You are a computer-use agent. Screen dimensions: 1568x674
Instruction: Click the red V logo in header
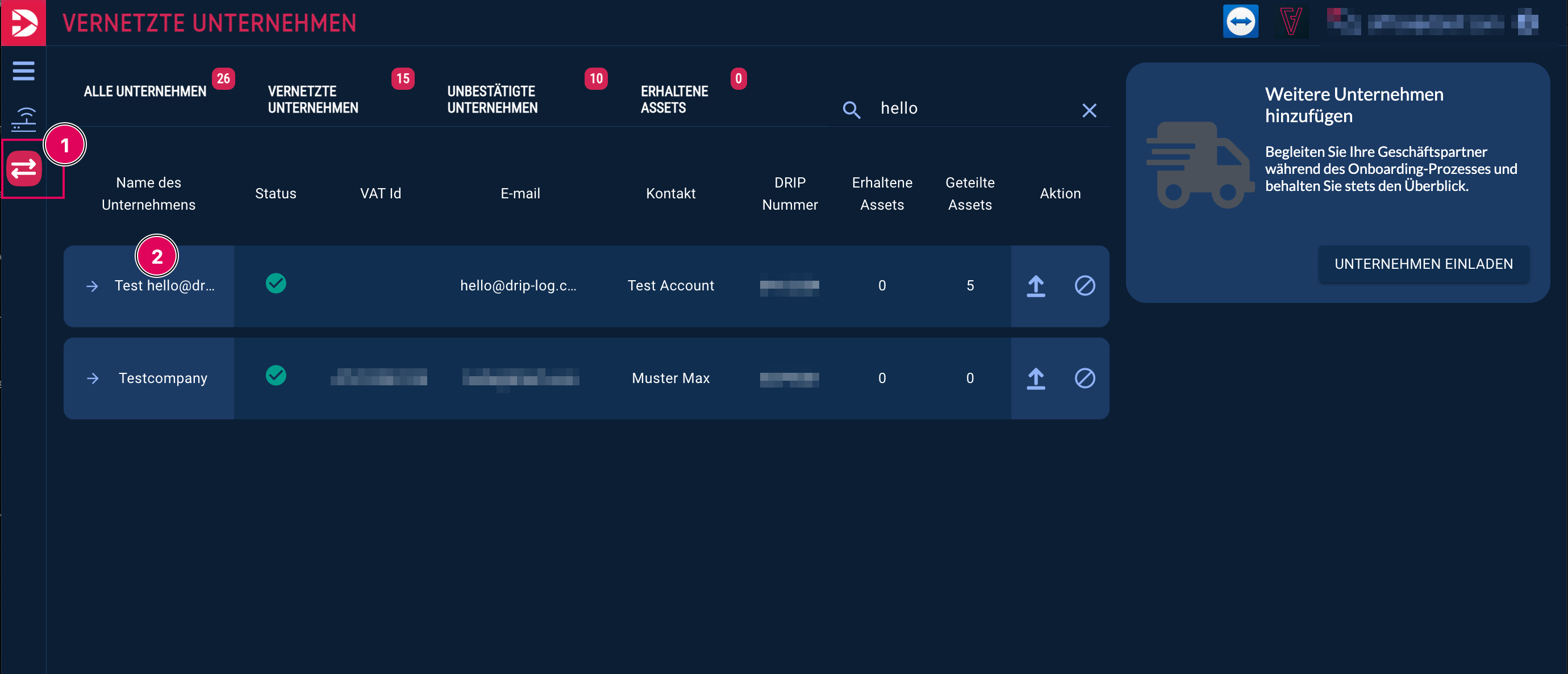[1290, 22]
